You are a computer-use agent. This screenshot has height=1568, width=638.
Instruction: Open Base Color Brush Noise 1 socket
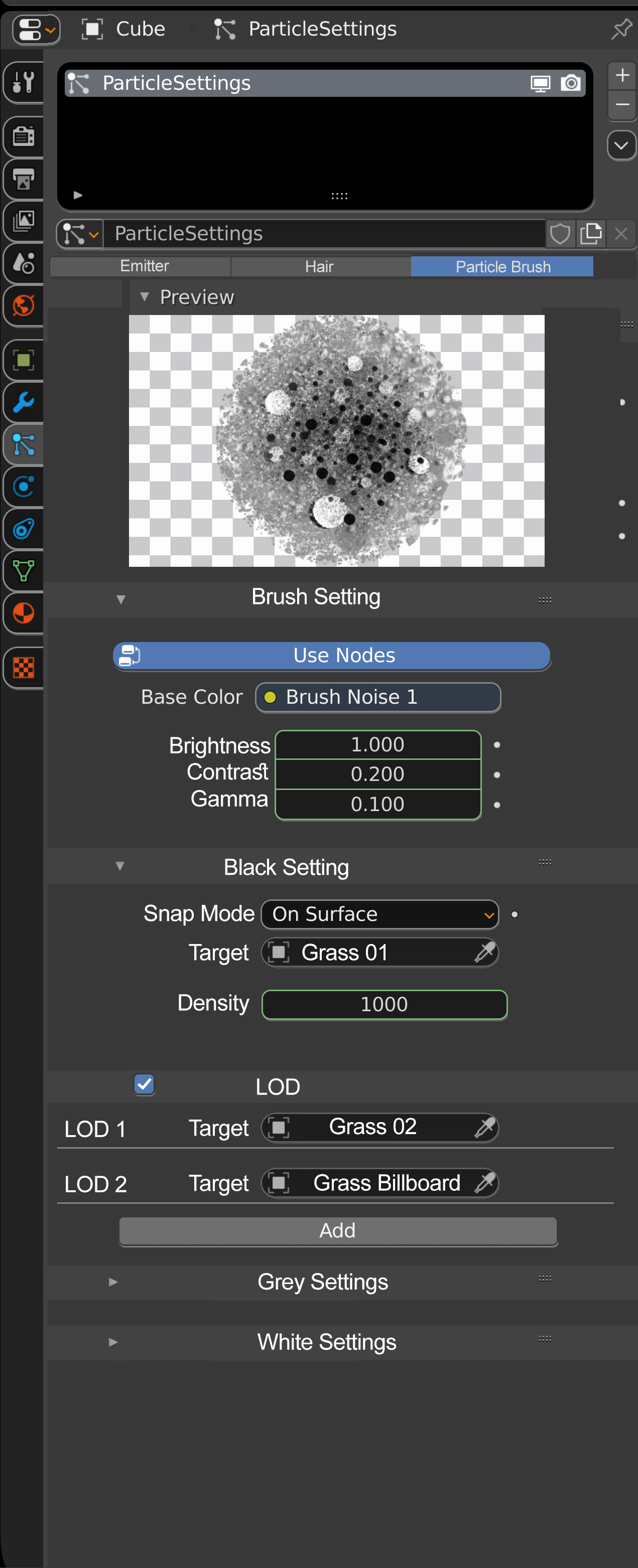point(378,697)
